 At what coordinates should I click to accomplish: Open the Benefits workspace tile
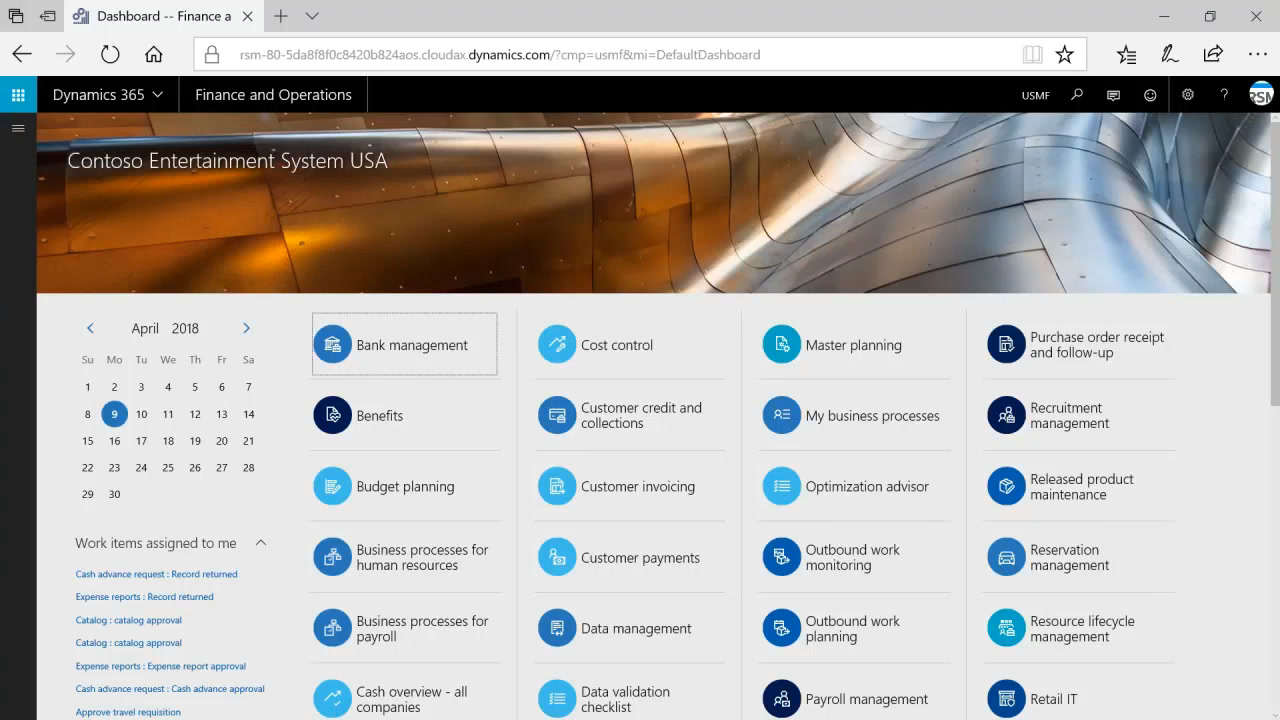404,415
